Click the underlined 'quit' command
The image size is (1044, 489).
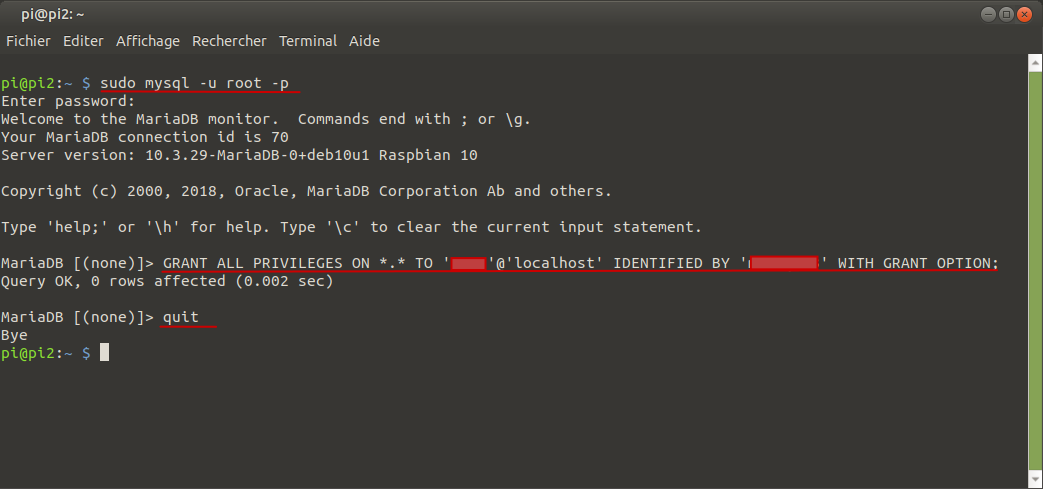180,317
